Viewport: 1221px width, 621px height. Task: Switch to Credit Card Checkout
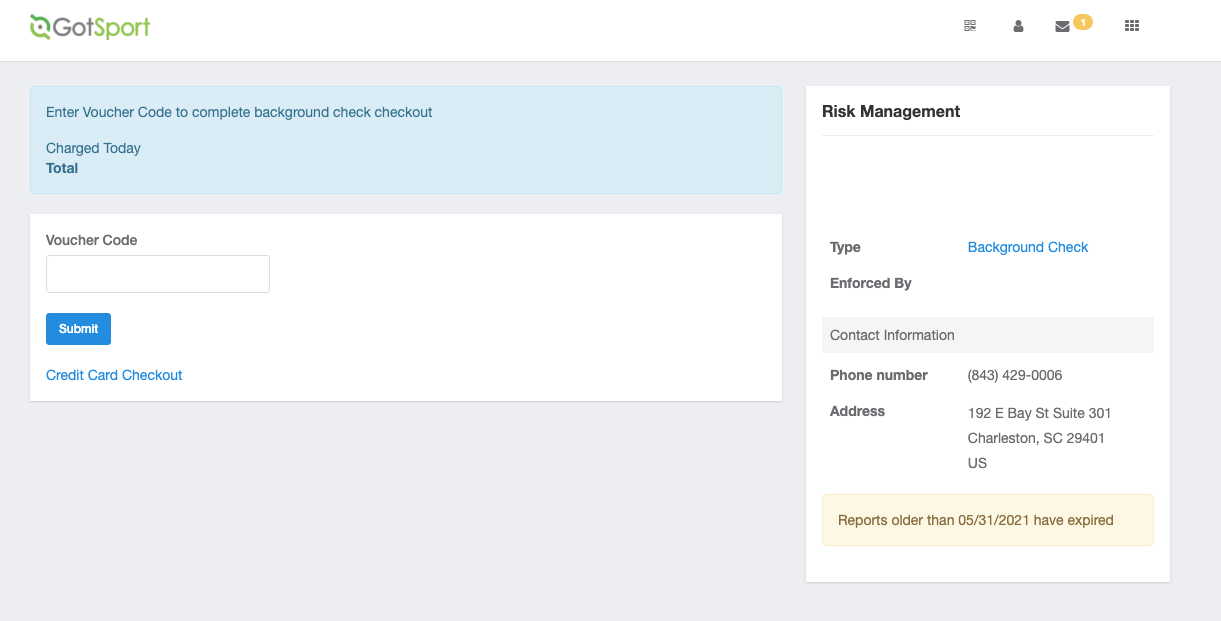114,375
